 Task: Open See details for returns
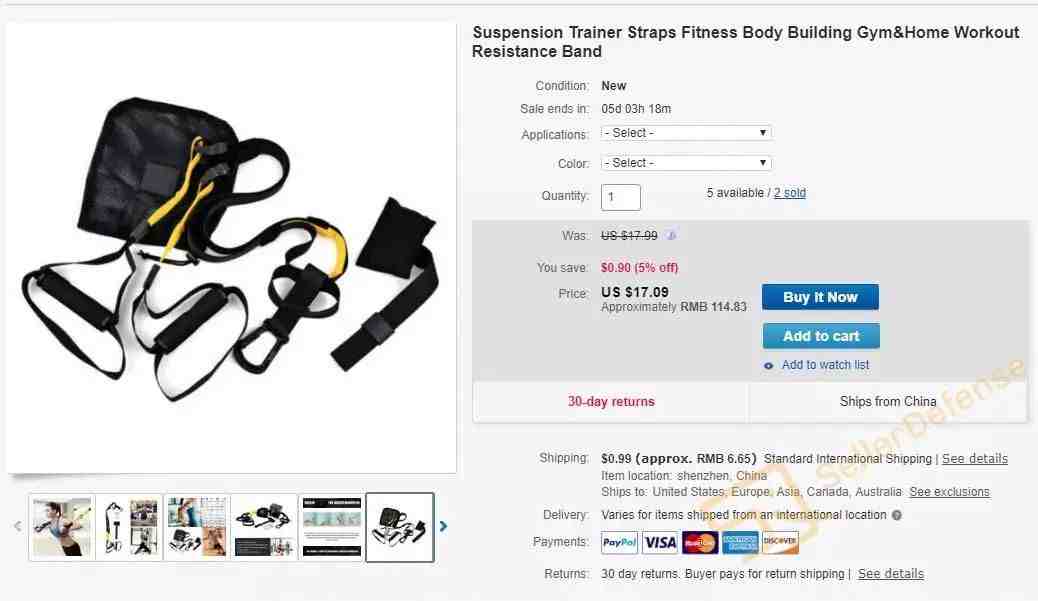(x=890, y=574)
